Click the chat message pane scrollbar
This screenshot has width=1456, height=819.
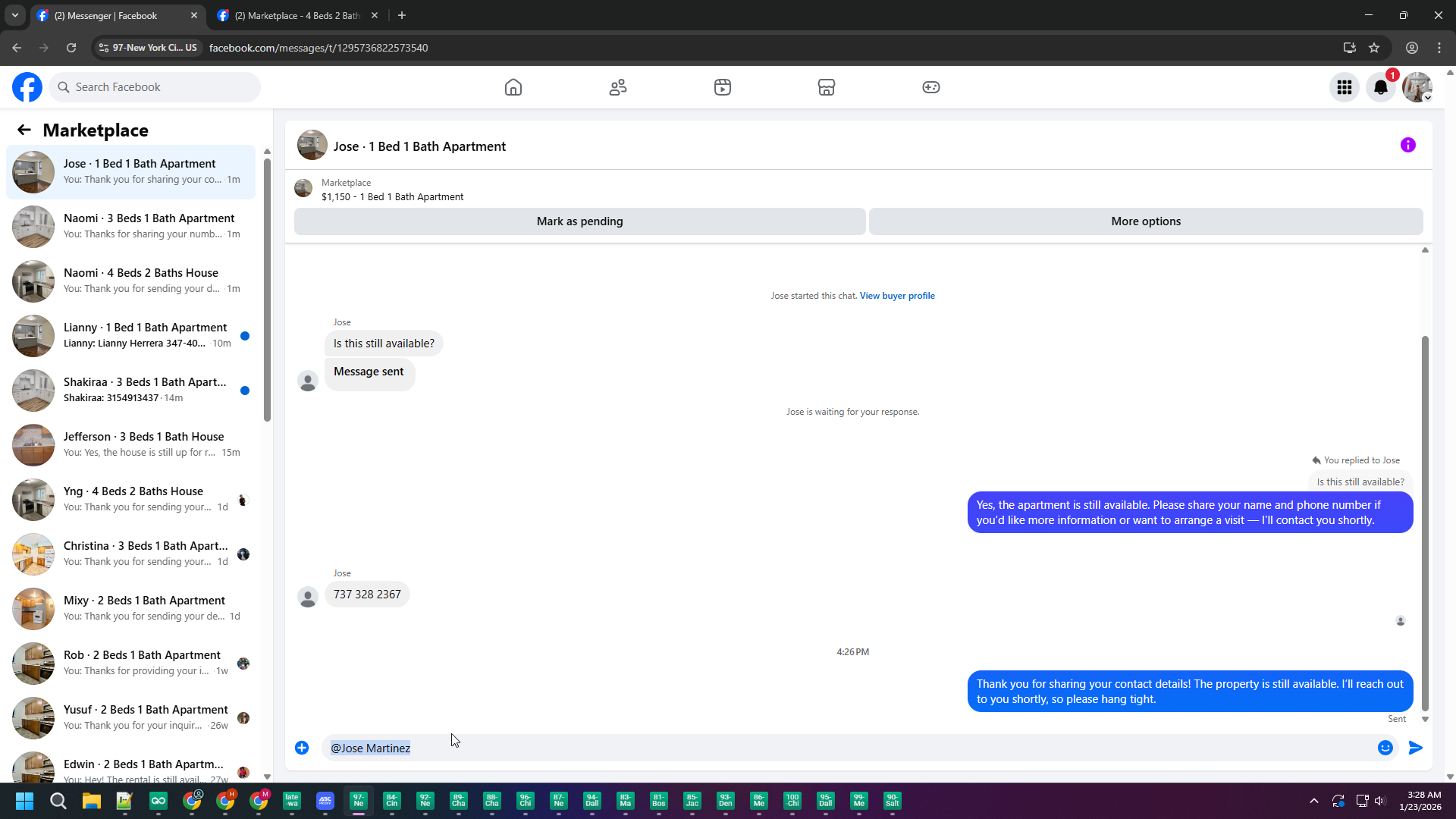pyautogui.click(x=1425, y=523)
